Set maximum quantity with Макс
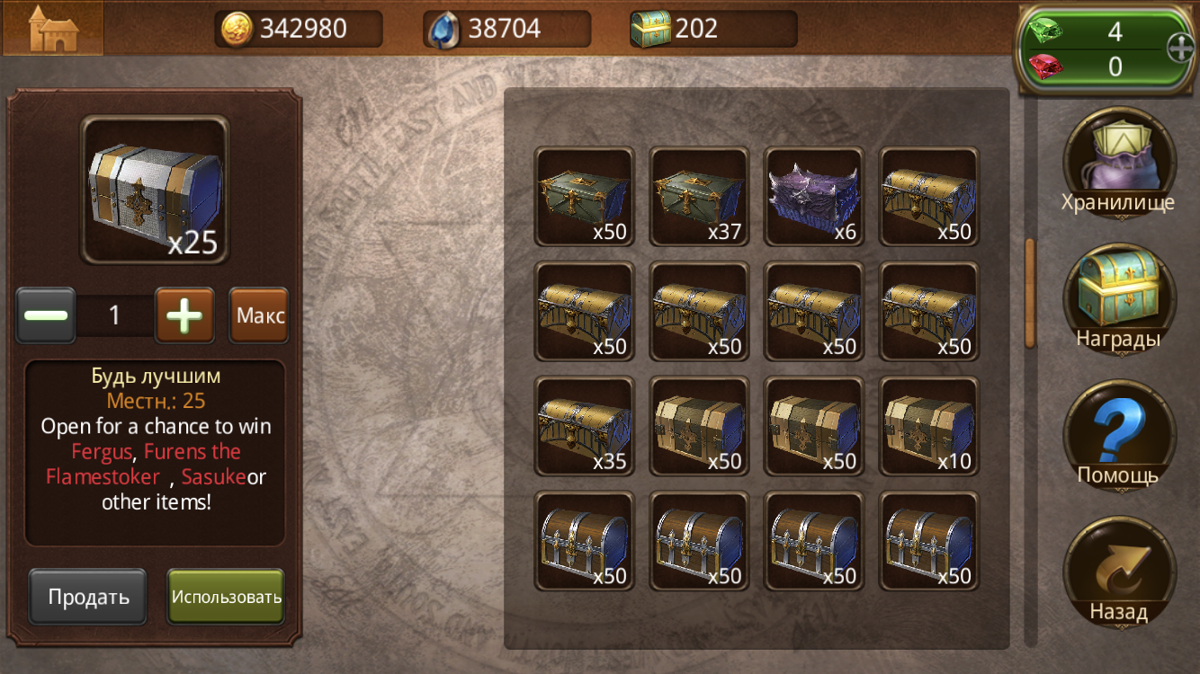 click(x=259, y=316)
